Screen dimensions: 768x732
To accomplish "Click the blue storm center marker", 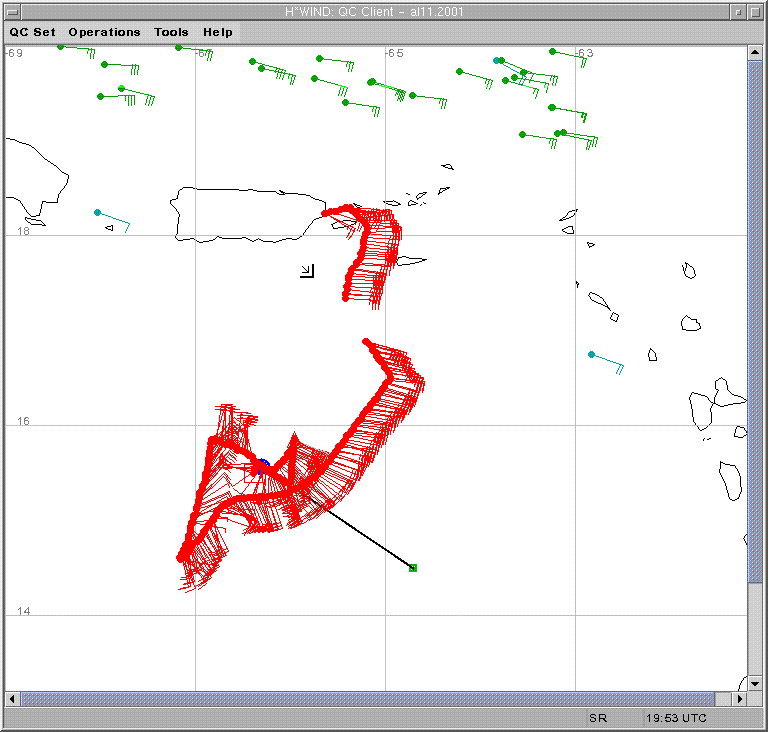I will [x=261, y=465].
